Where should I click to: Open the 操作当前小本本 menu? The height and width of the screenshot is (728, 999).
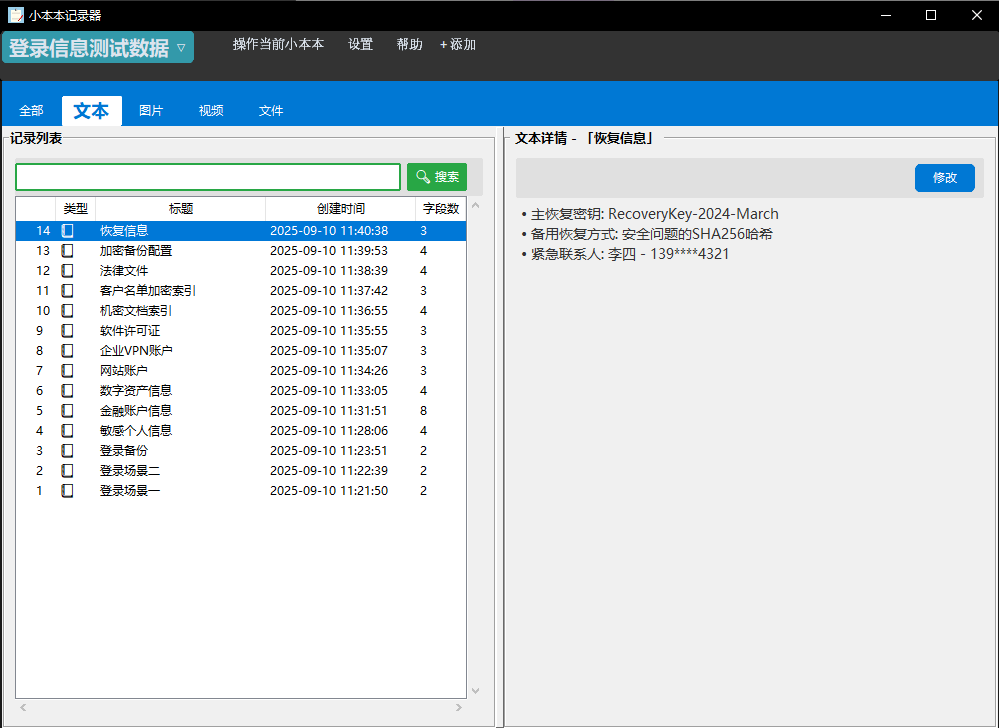[278, 45]
